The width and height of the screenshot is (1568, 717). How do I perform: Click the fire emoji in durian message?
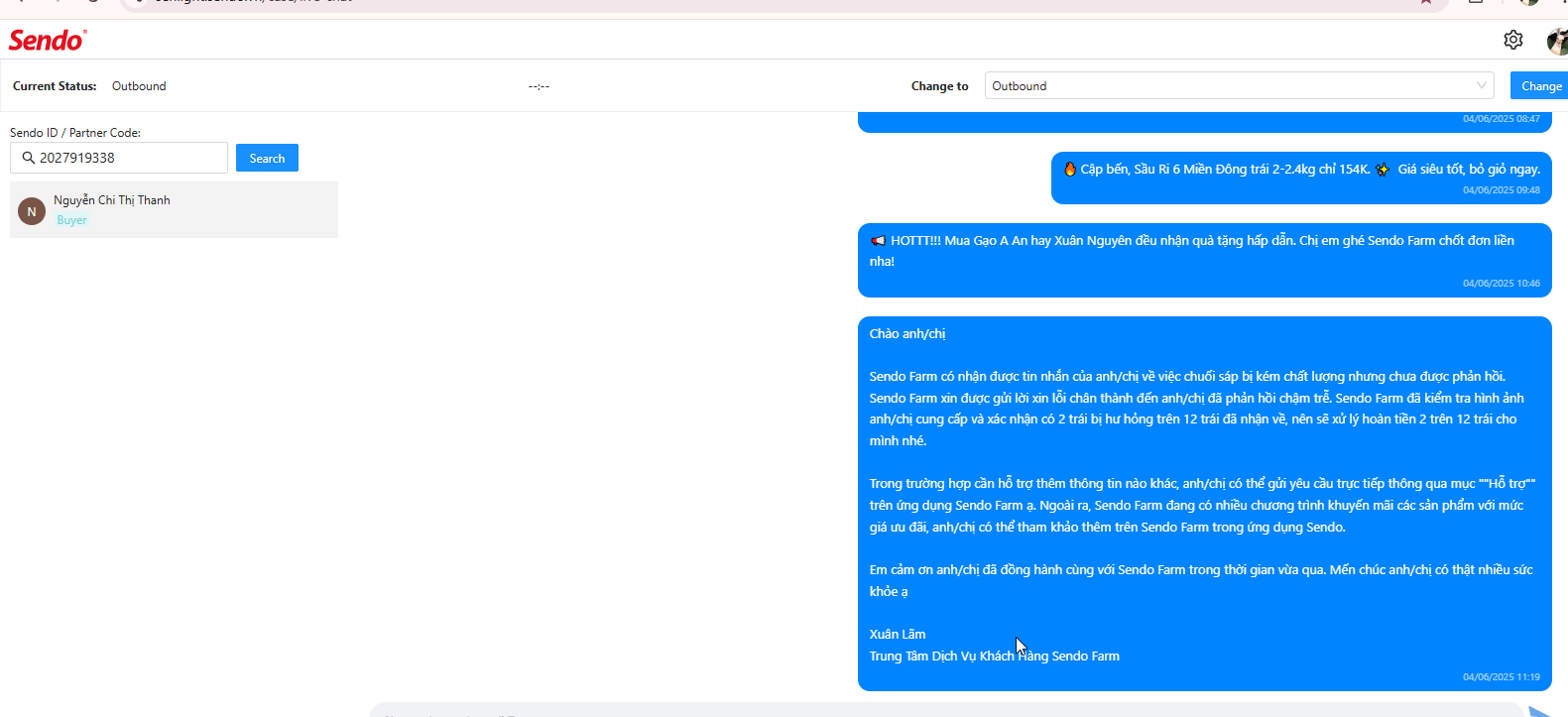(x=1070, y=170)
